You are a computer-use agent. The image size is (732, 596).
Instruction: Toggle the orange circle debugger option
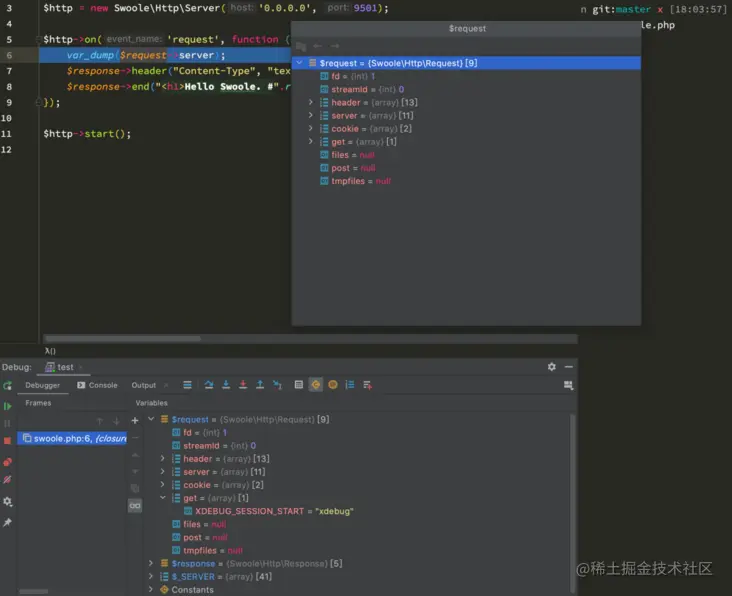click(x=333, y=385)
